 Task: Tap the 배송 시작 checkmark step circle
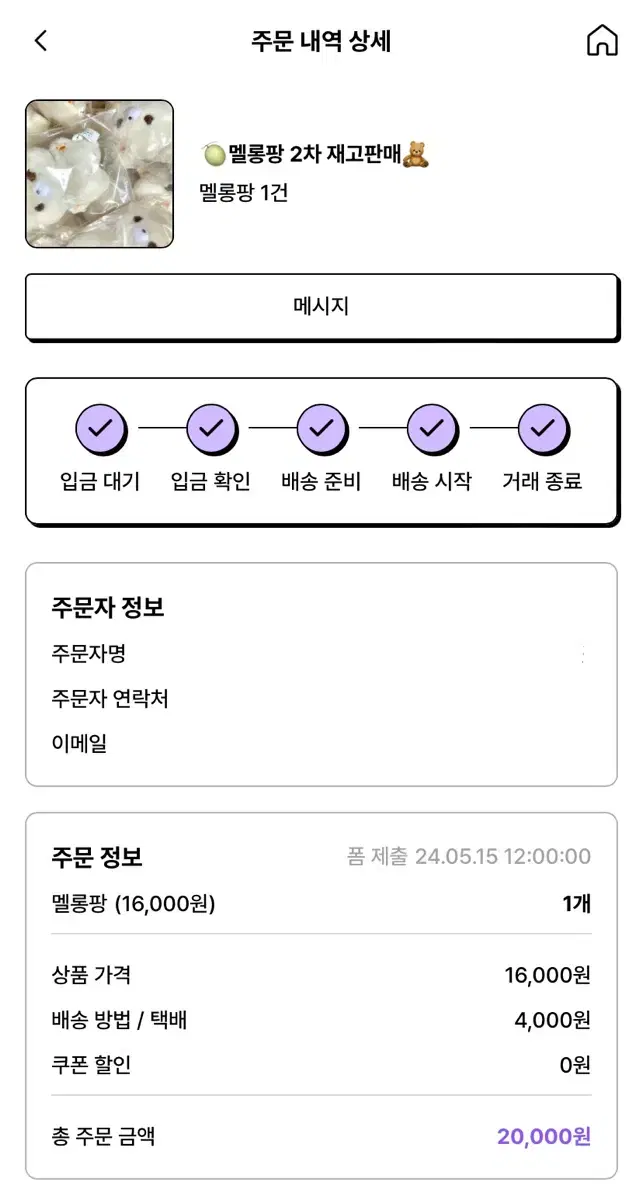tap(432, 429)
